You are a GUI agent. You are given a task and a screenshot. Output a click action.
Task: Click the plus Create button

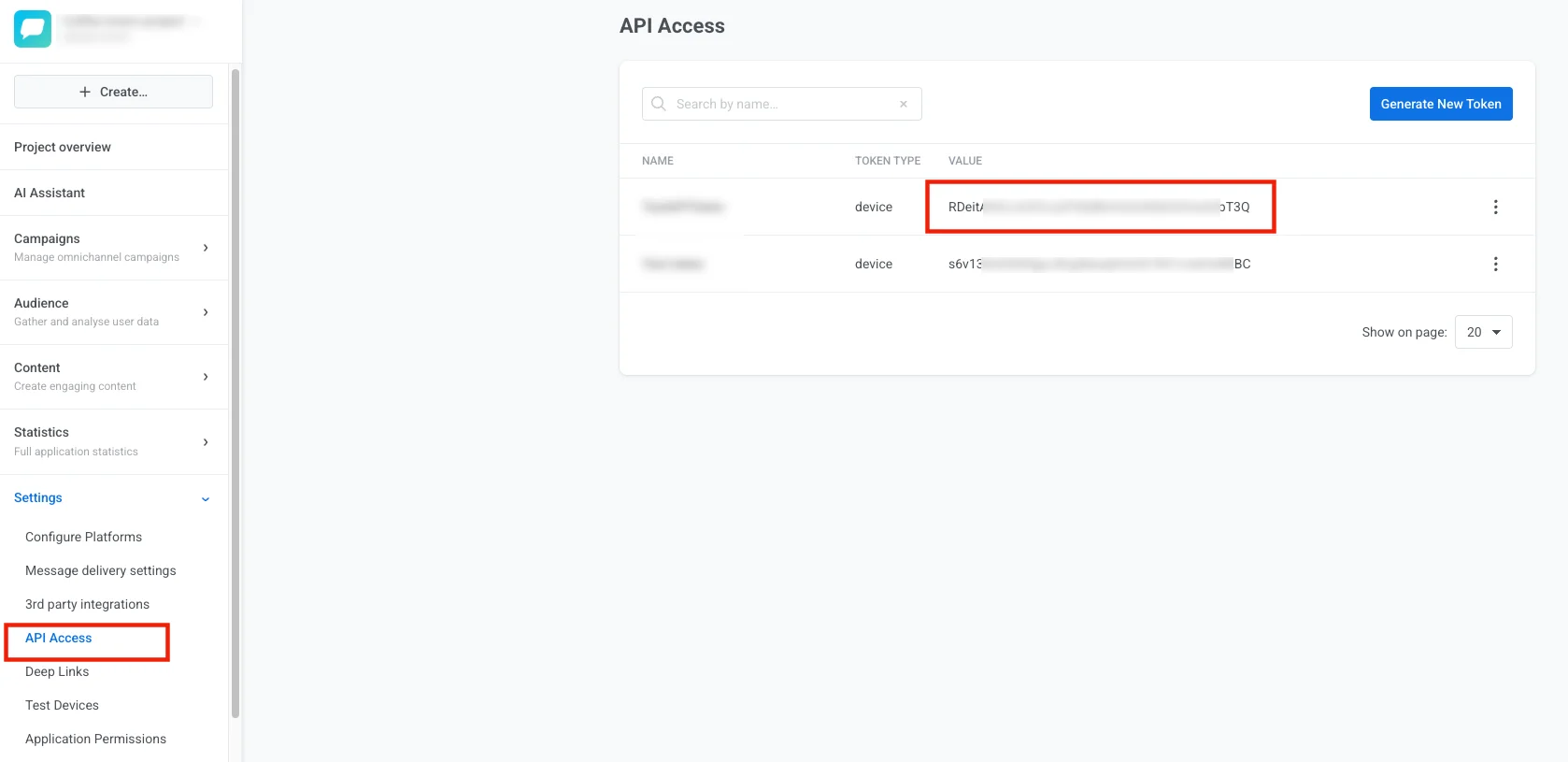point(113,92)
